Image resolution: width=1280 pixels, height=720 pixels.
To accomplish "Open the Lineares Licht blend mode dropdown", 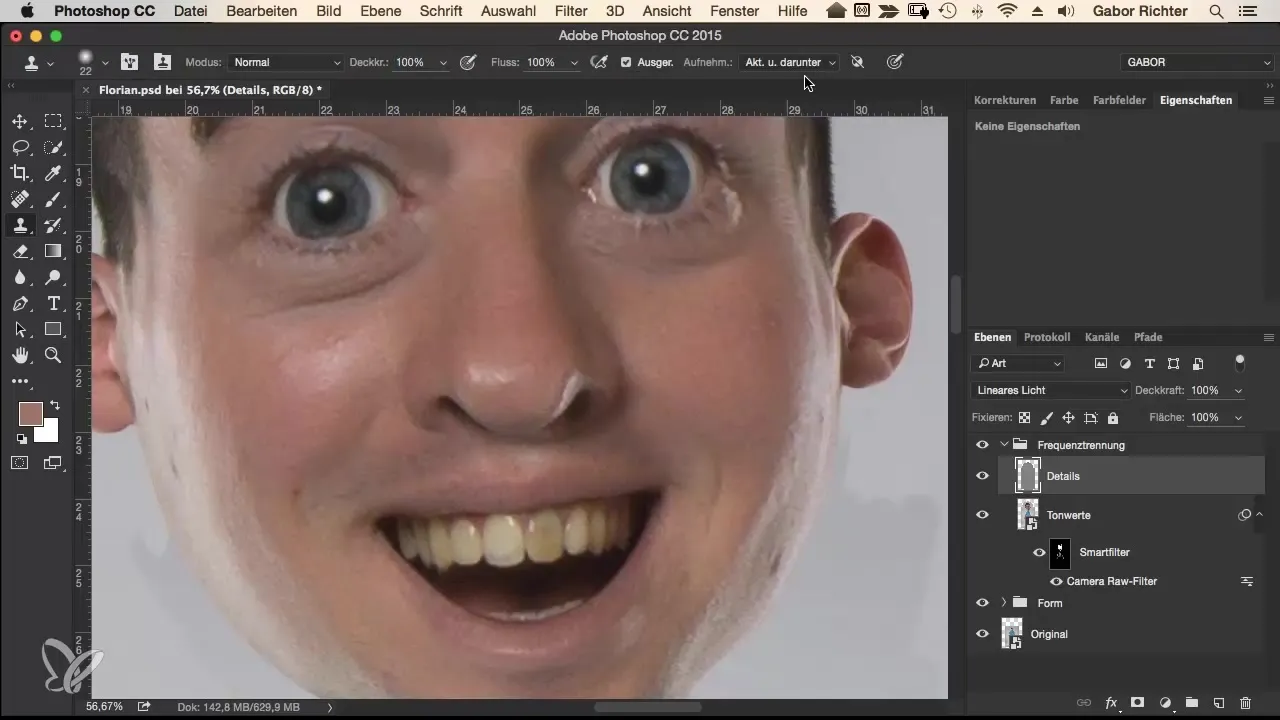I will click(1051, 390).
